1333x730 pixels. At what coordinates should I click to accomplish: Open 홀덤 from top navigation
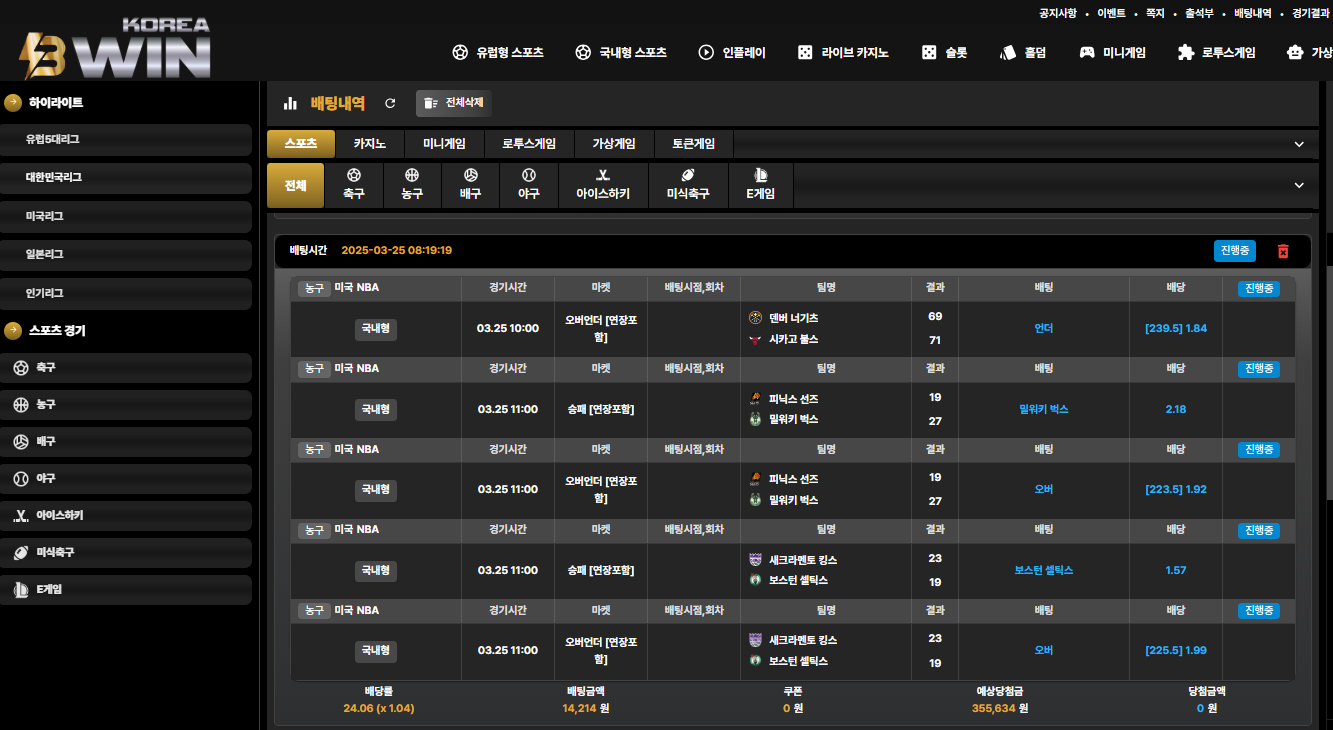1023,53
